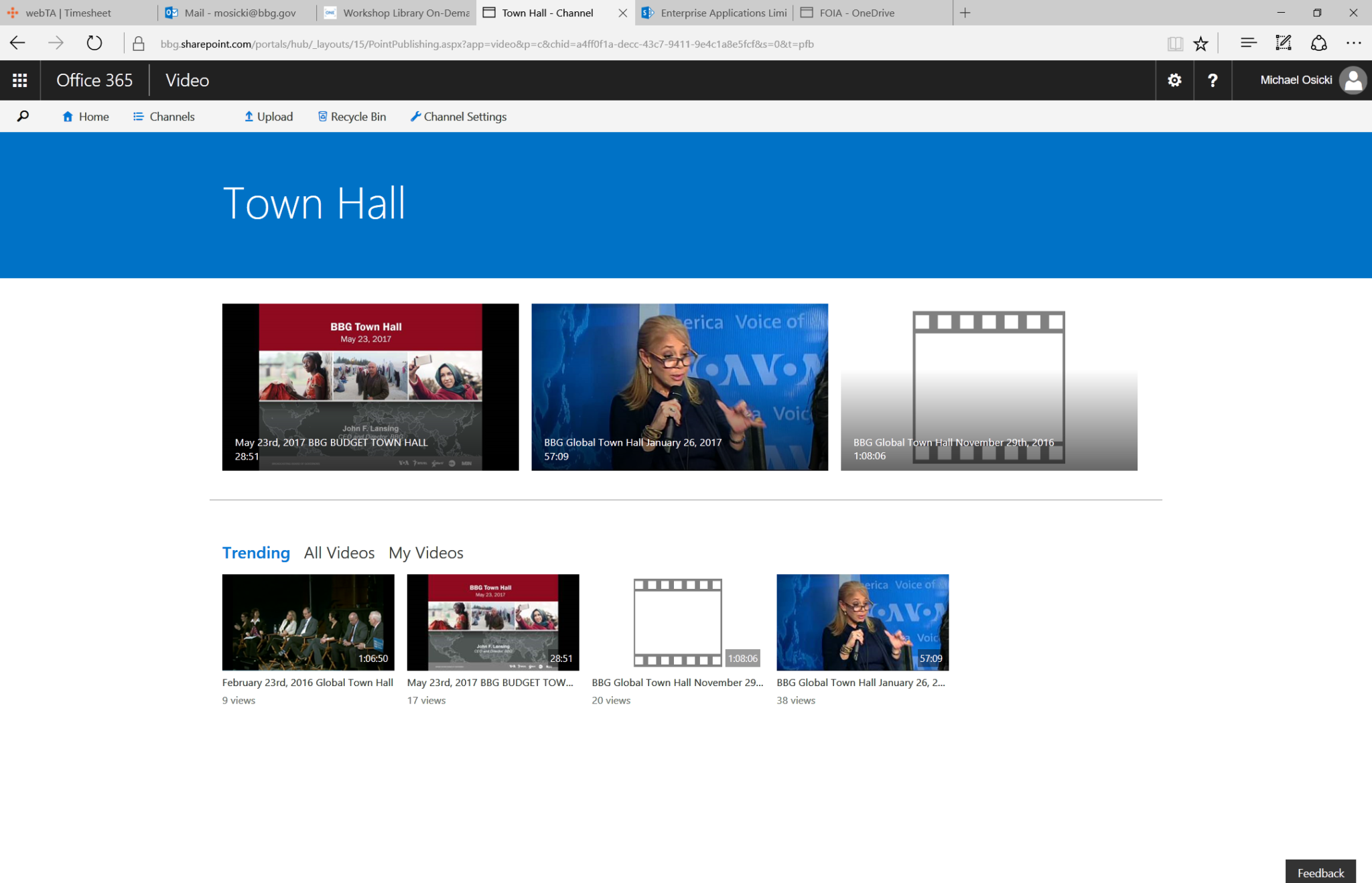
Task: Click the search magnifier icon
Action: [x=23, y=117]
